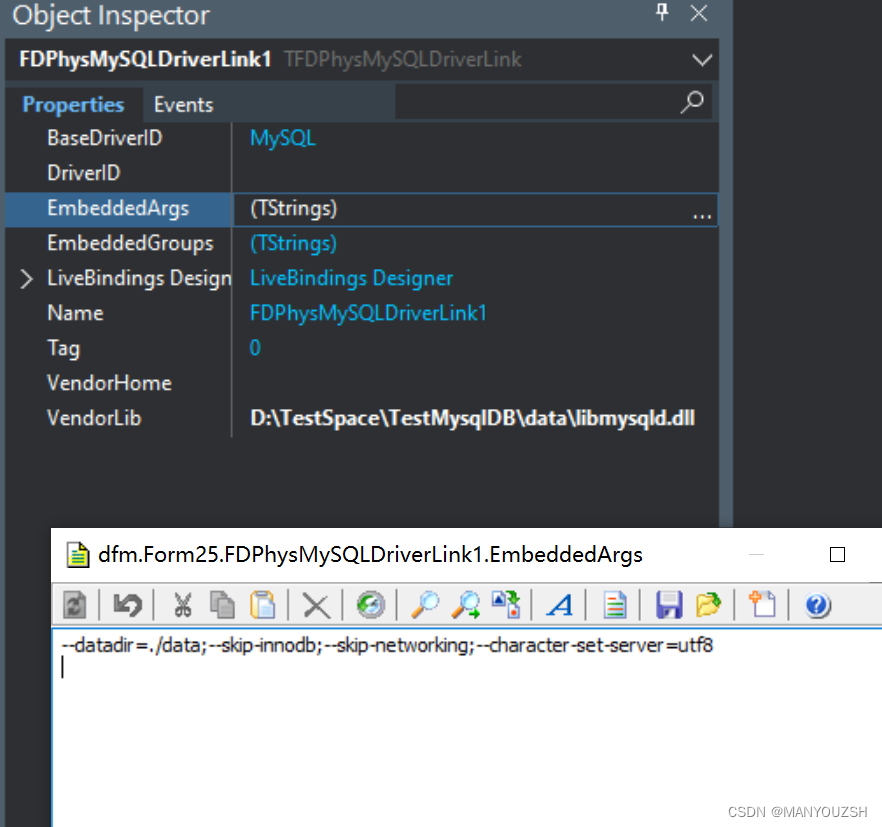Select the EmbeddedArgs property name

[x=118, y=208]
